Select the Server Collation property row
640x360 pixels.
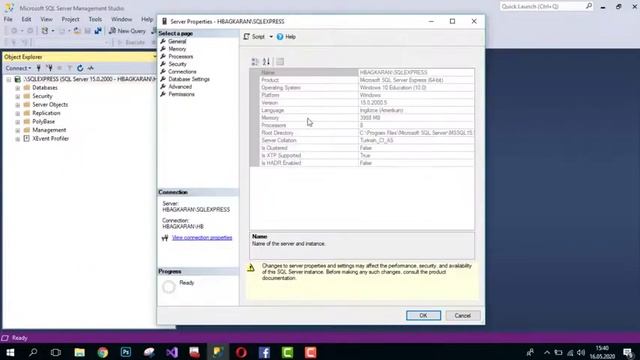pos(367,140)
